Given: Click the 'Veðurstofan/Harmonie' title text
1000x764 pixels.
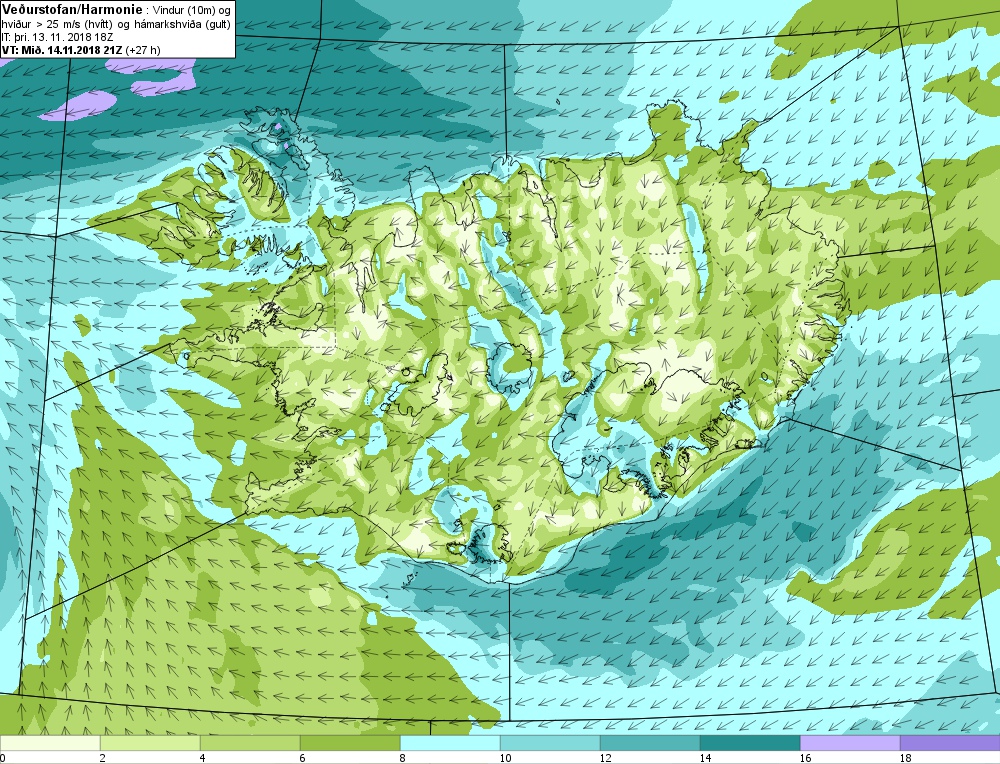Looking at the screenshot, I should coord(73,10).
